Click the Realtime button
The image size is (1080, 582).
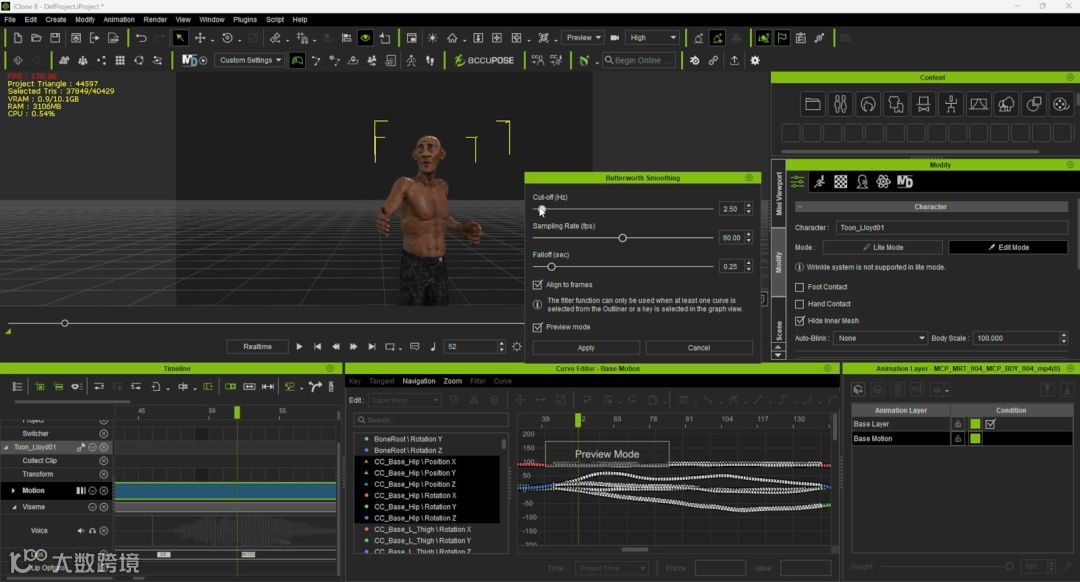coord(258,346)
